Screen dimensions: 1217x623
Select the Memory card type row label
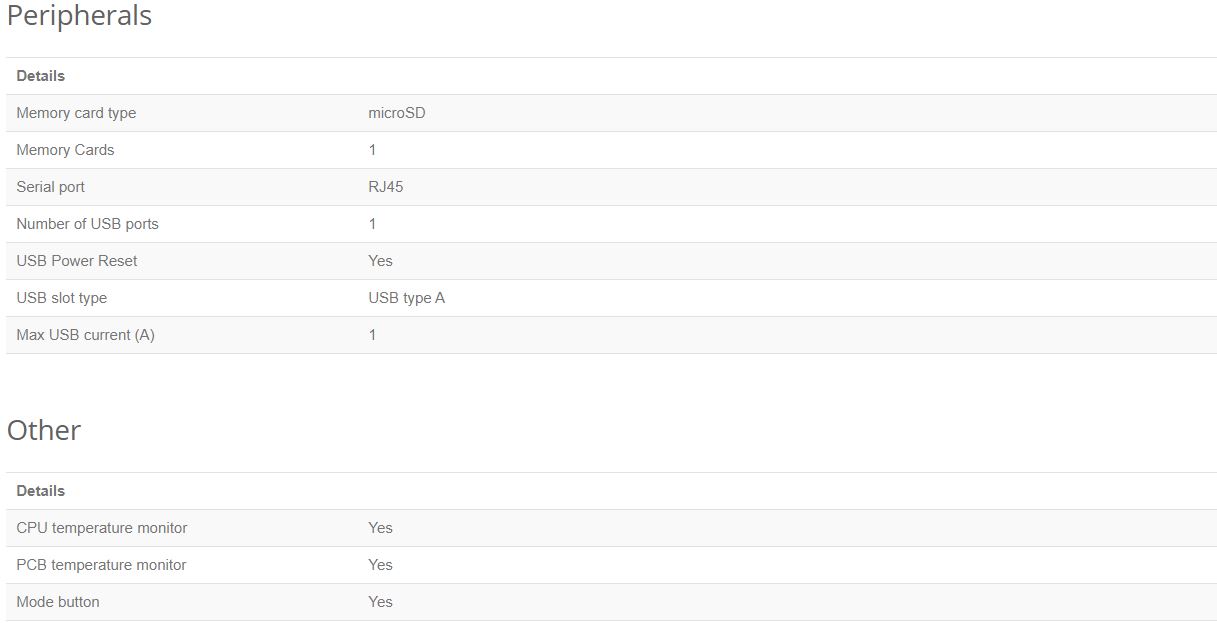tap(76, 113)
